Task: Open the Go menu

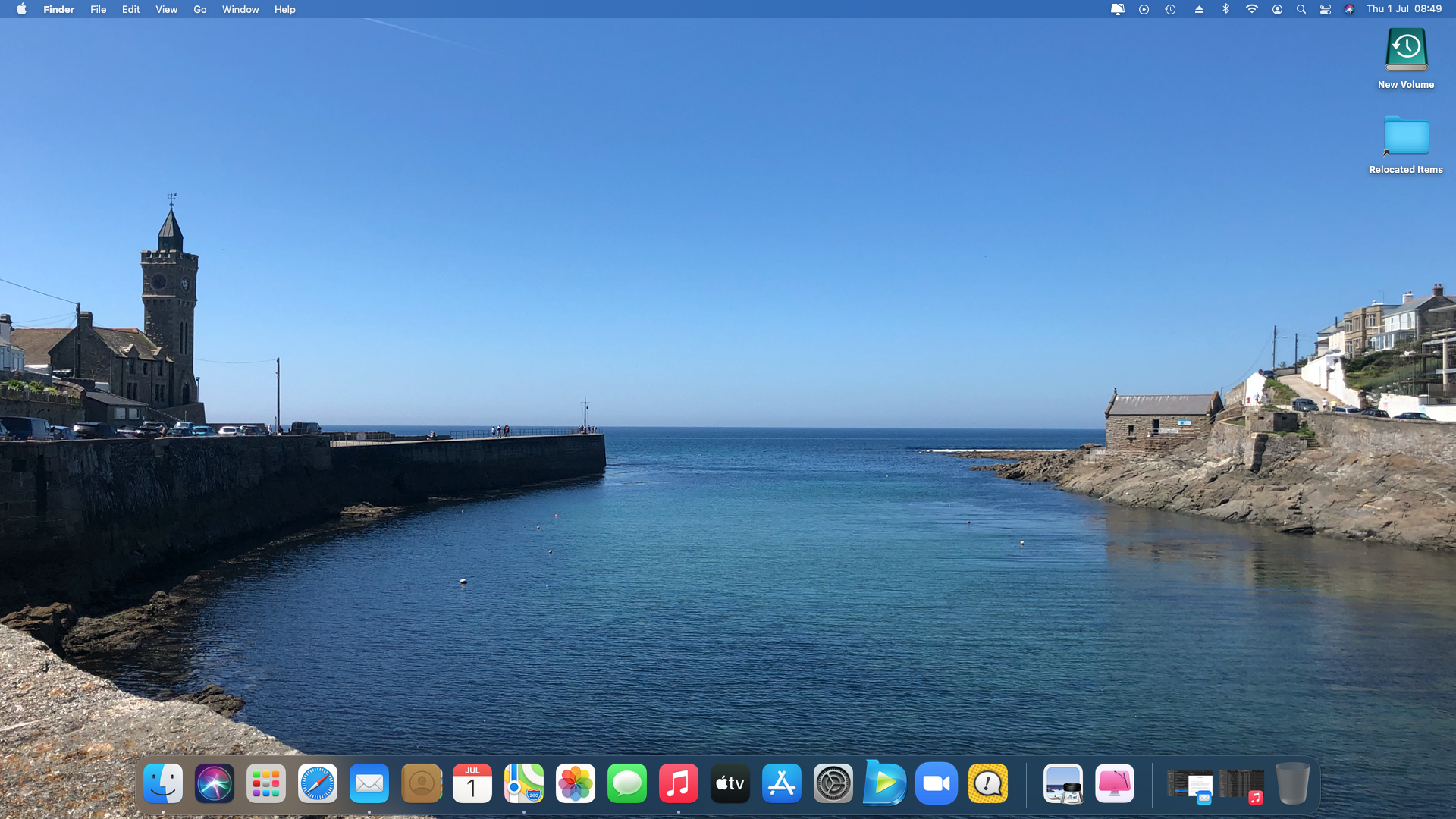Action: pyautogui.click(x=199, y=9)
